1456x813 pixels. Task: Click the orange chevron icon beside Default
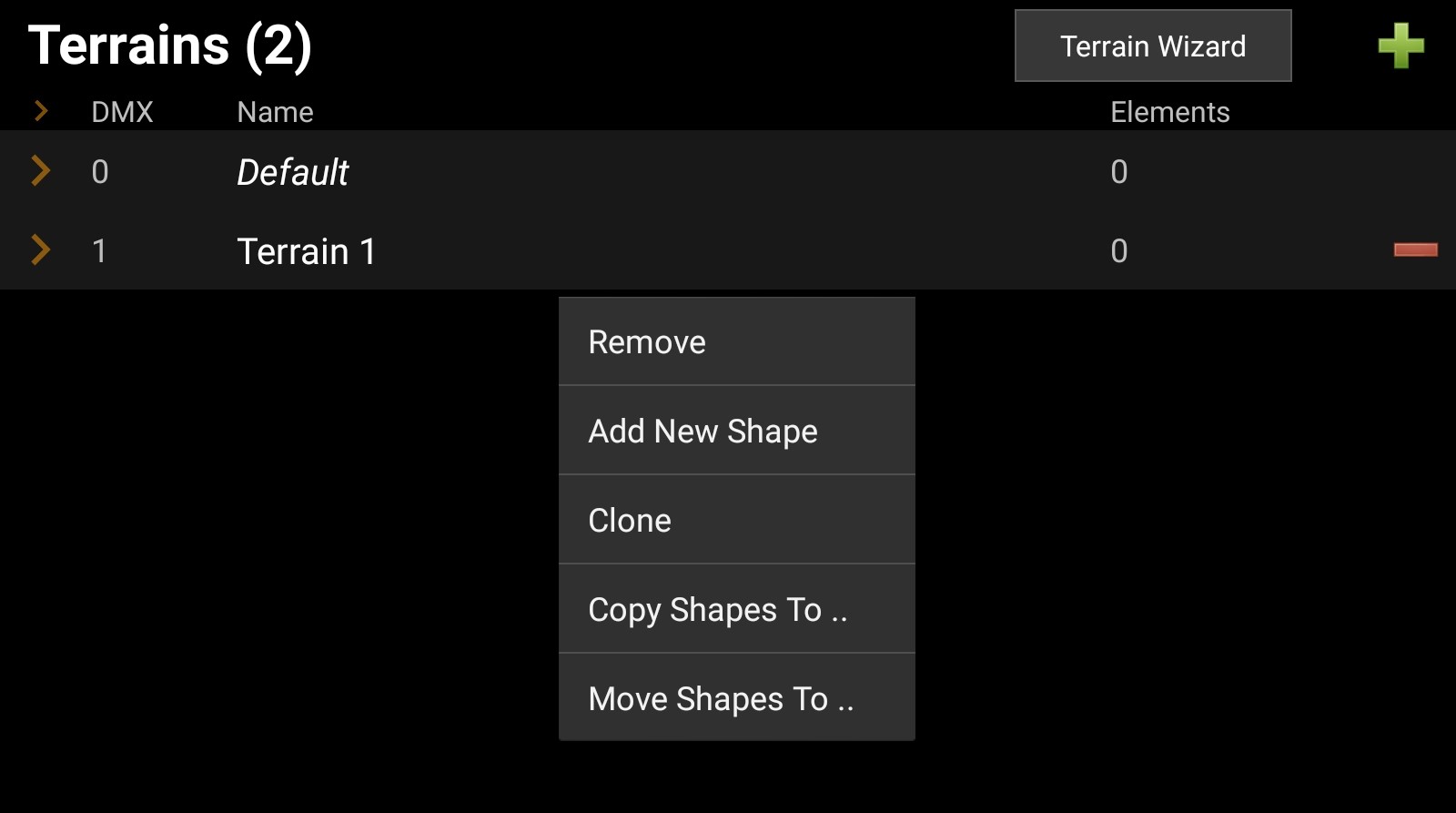[40, 171]
